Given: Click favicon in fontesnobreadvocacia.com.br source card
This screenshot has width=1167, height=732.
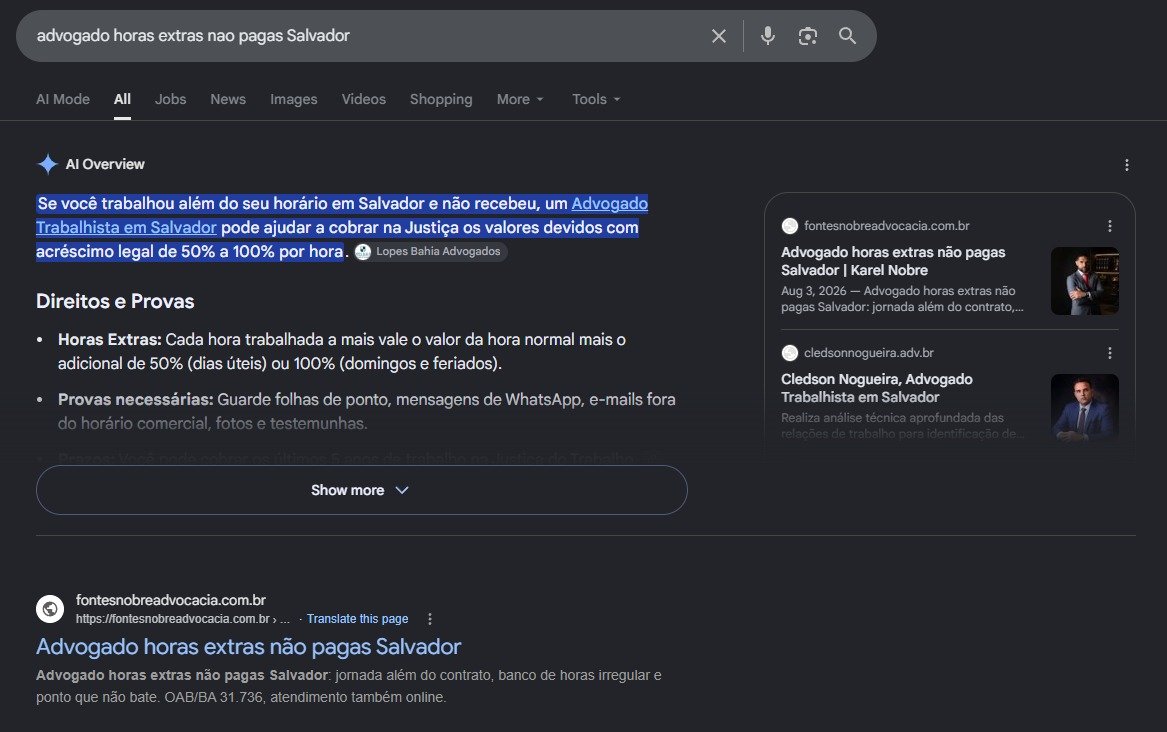Looking at the screenshot, I should coord(790,226).
